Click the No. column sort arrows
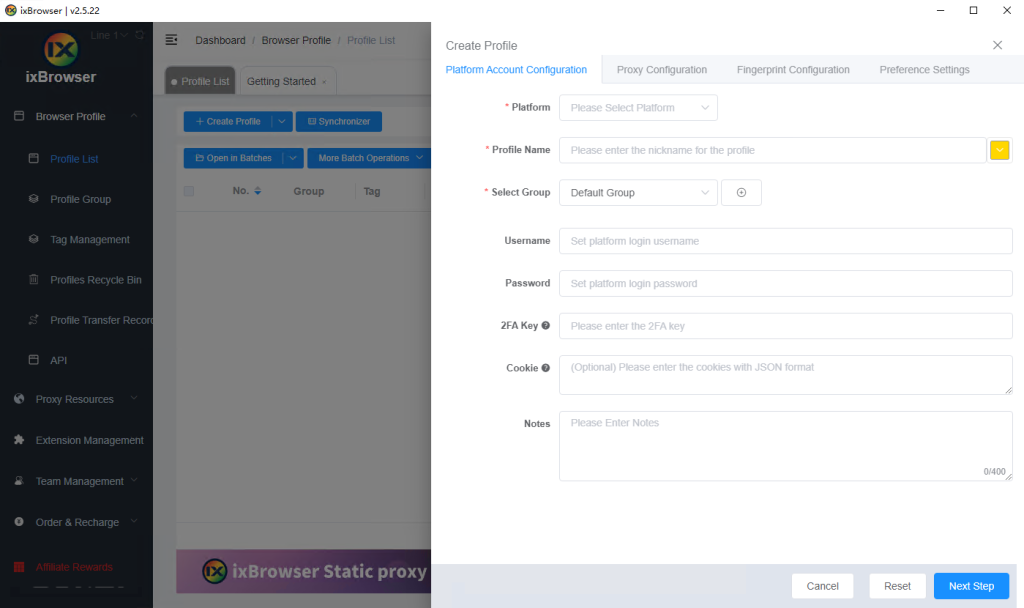 (x=257, y=191)
